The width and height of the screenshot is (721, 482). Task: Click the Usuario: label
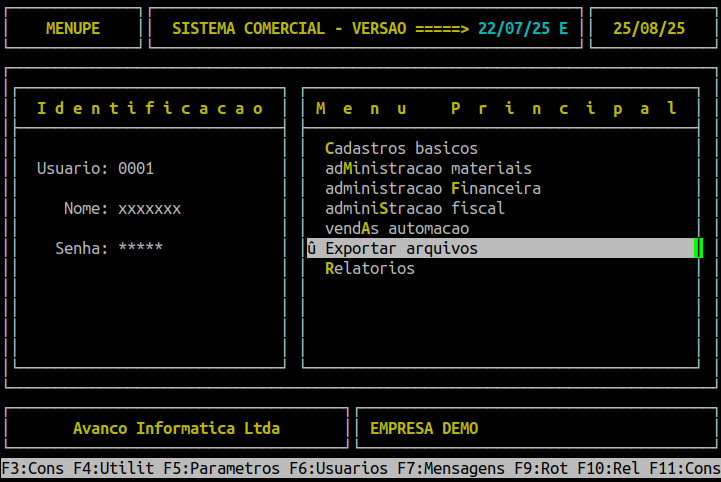(73, 168)
